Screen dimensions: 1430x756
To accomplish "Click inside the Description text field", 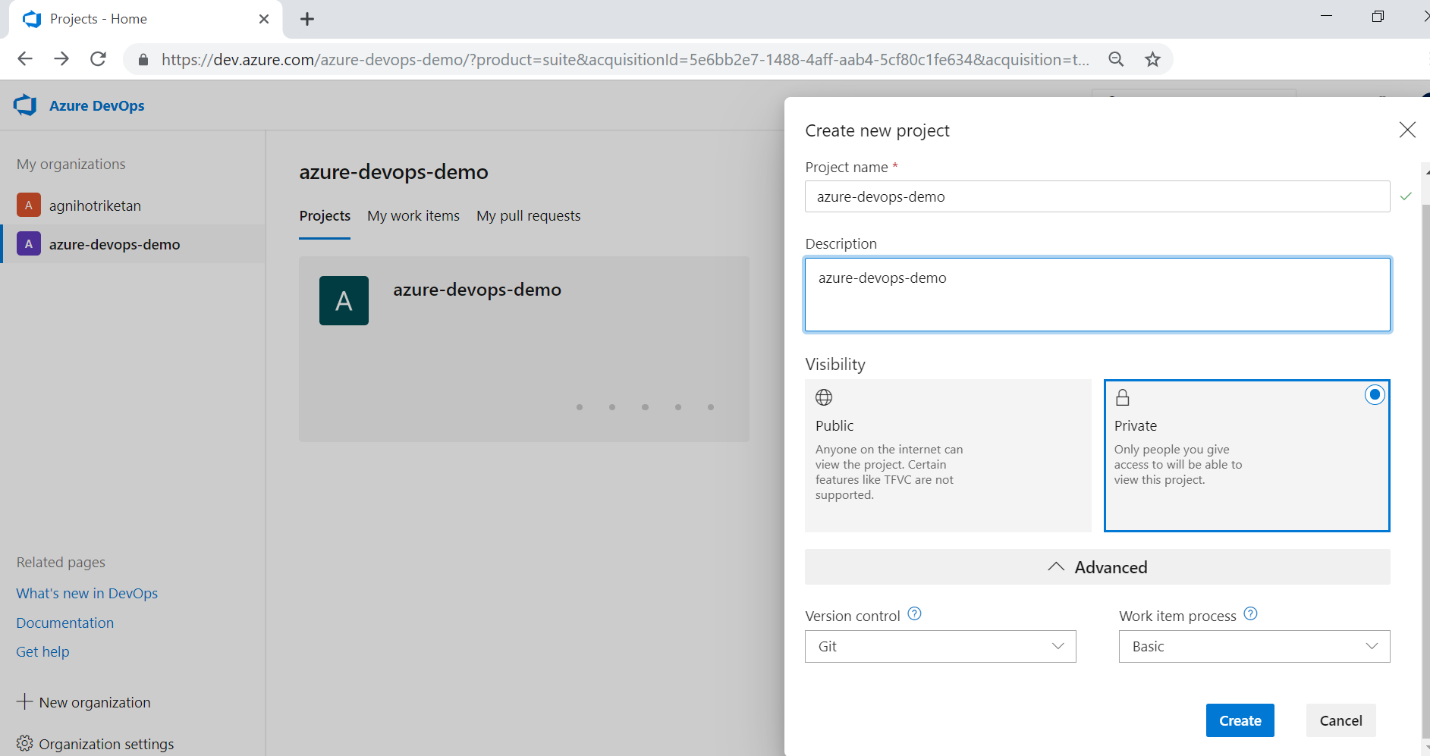I will click(x=1097, y=294).
